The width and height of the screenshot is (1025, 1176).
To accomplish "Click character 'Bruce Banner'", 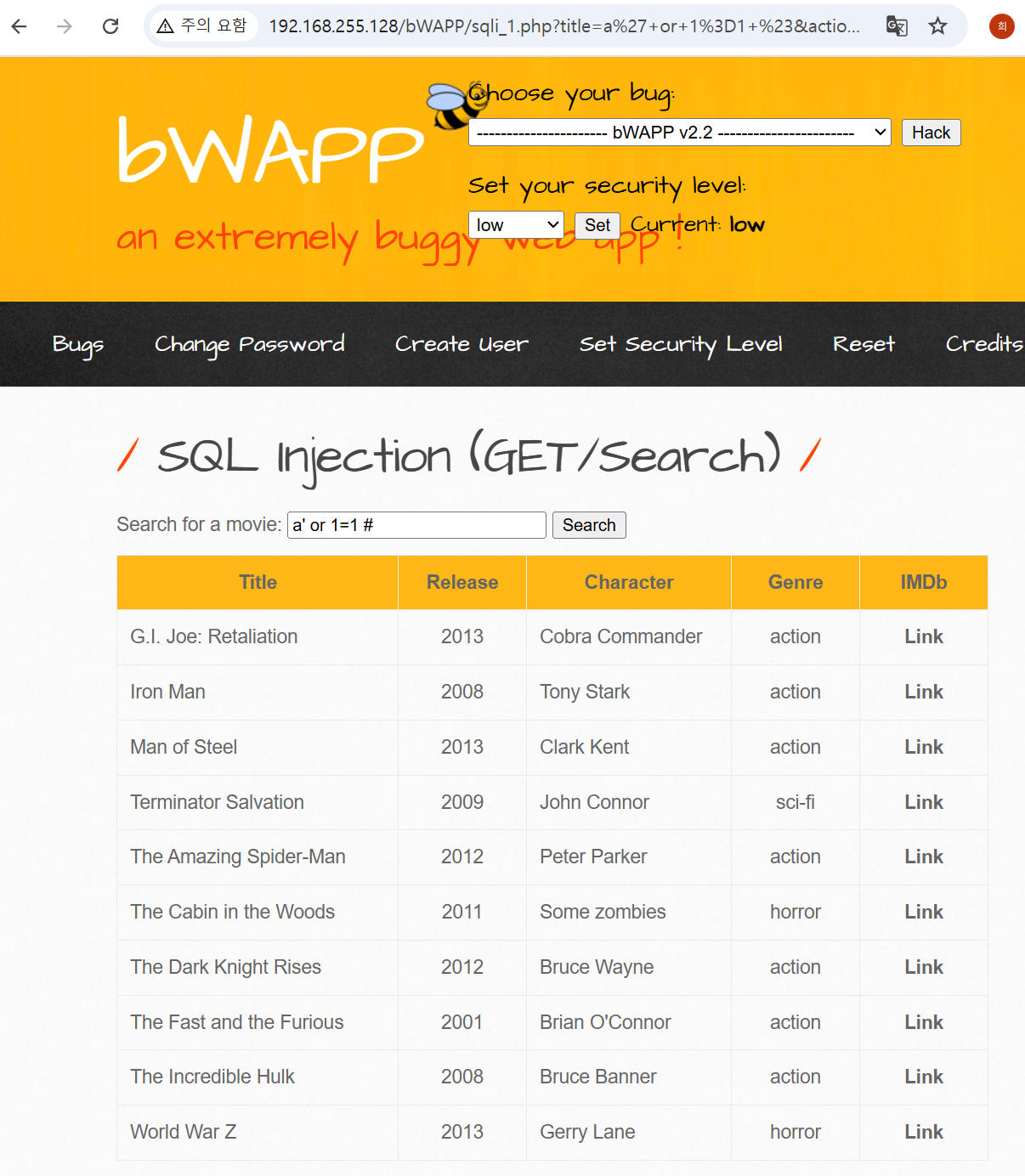I will click(598, 1077).
